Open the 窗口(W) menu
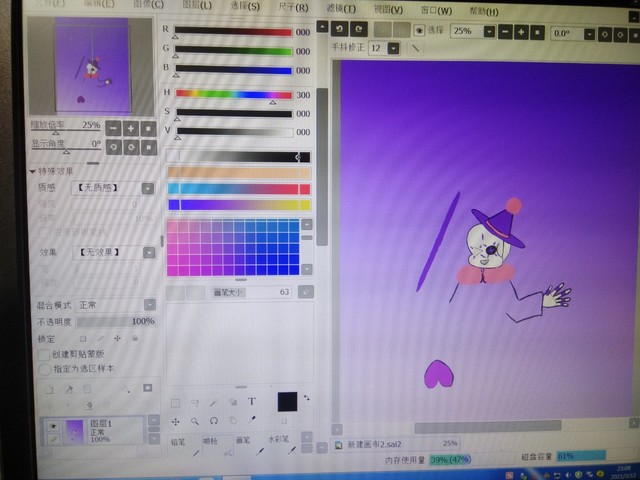Image resolution: width=640 pixels, height=480 pixels. coord(435,10)
